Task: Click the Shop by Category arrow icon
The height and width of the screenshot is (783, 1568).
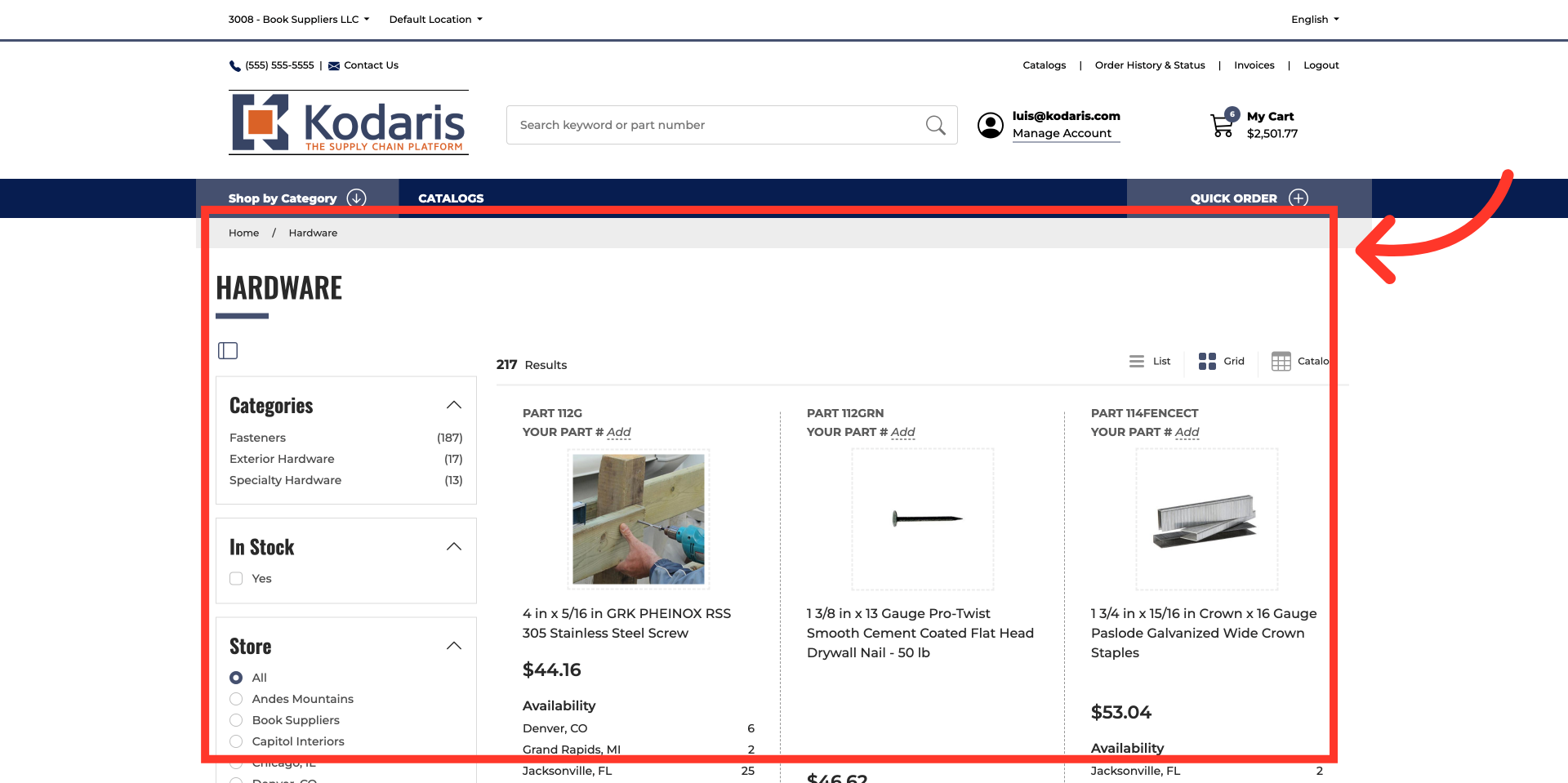Action: [x=356, y=198]
